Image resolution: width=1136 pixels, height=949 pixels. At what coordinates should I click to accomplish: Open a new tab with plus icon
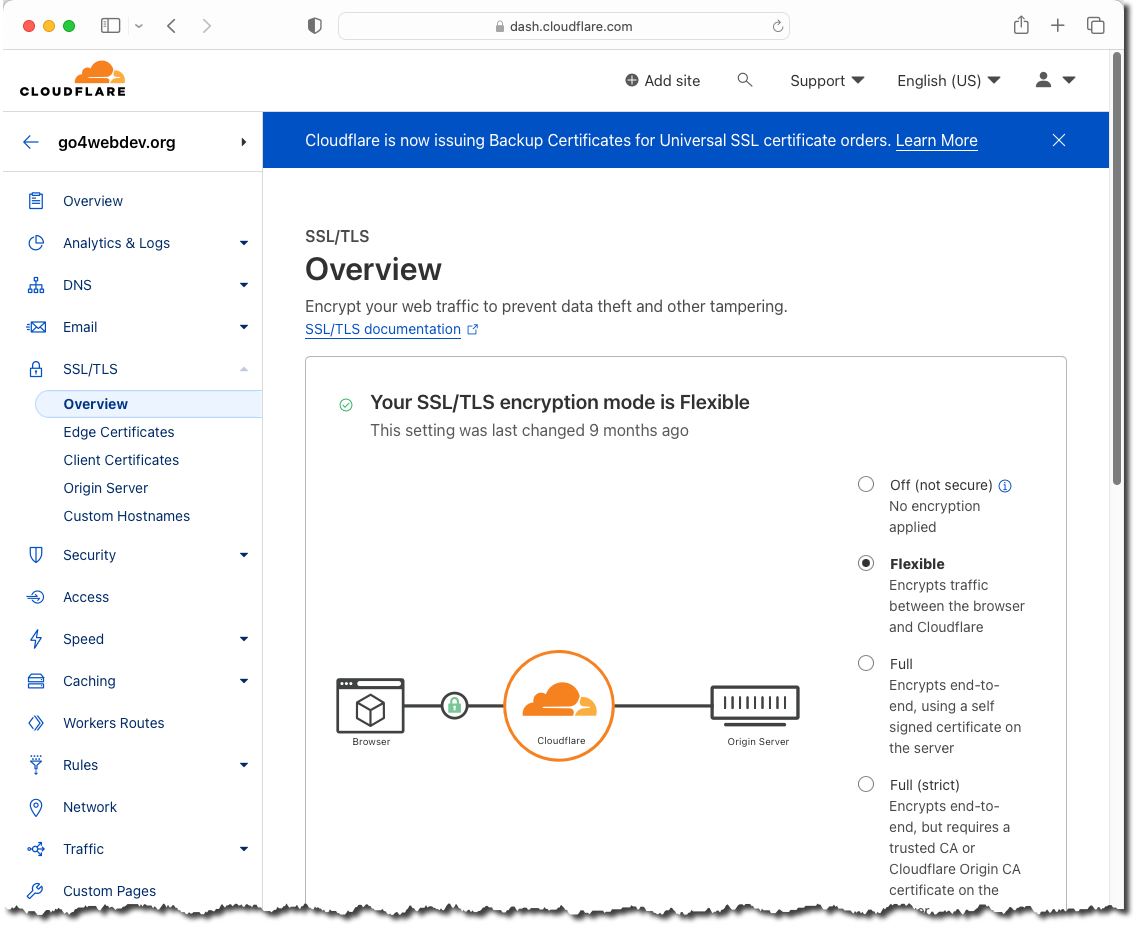1058,26
